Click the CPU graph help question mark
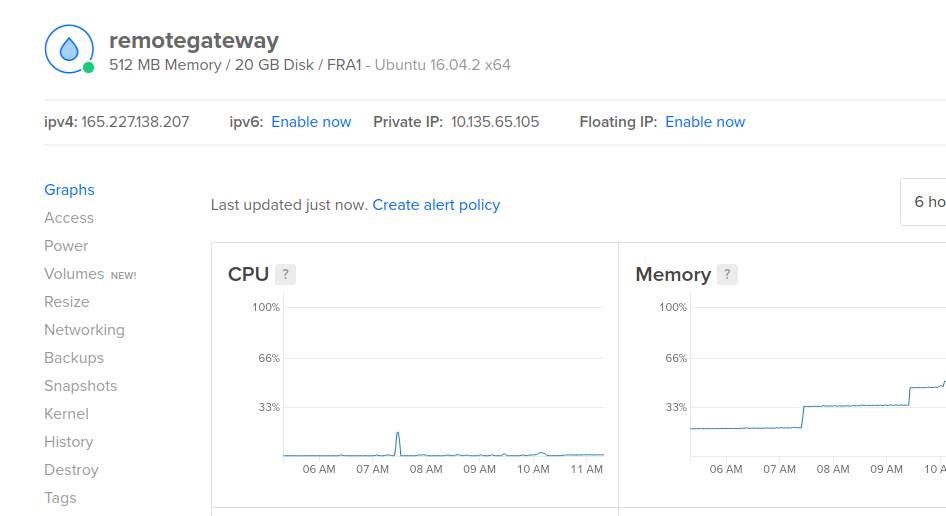Image resolution: width=946 pixels, height=516 pixels. [285, 274]
